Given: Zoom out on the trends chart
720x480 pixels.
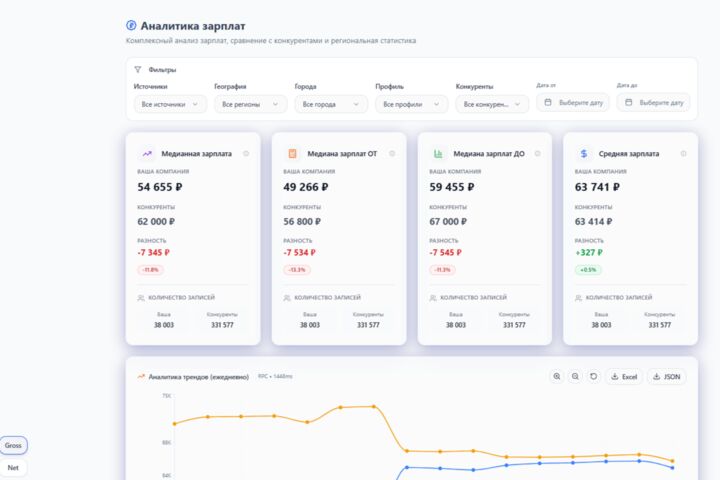Looking at the screenshot, I should (x=575, y=377).
